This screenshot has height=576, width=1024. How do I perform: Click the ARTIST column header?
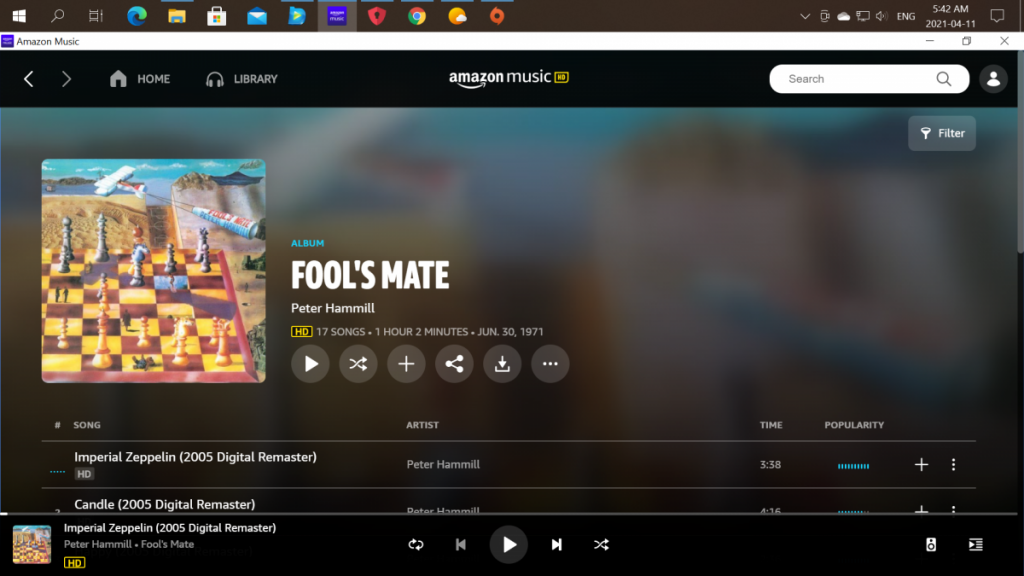(423, 424)
